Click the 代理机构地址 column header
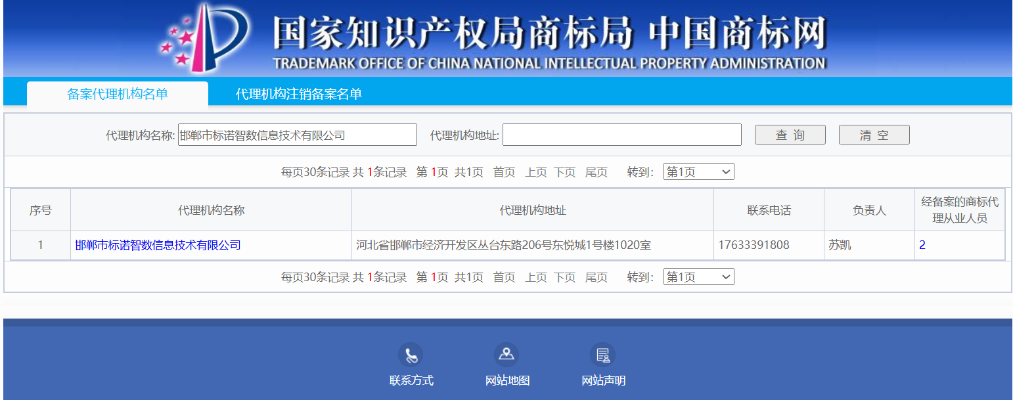The width and height of the screenshot is (1013, 400). click(533, 210)
